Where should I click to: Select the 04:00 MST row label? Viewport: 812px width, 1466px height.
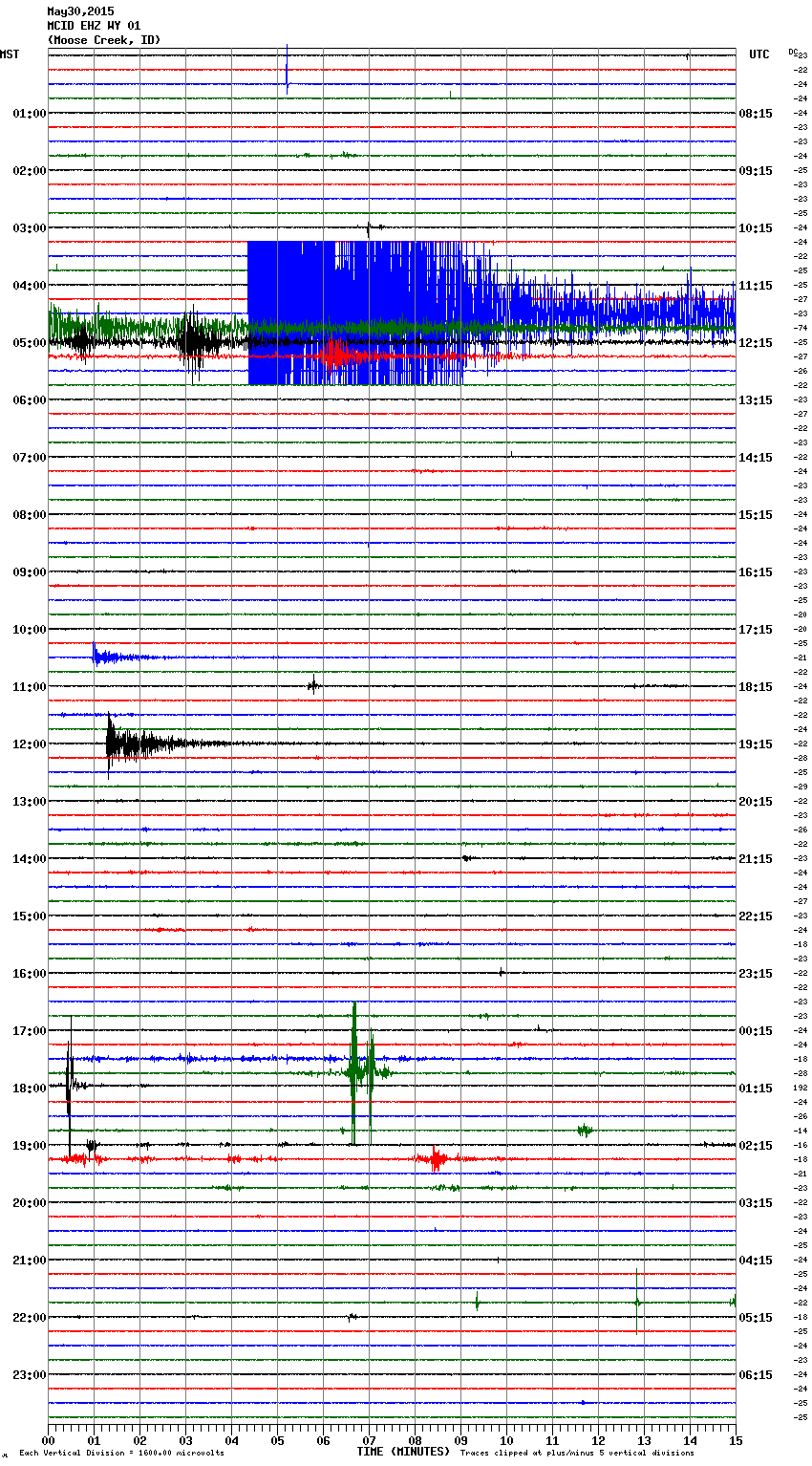30,286
